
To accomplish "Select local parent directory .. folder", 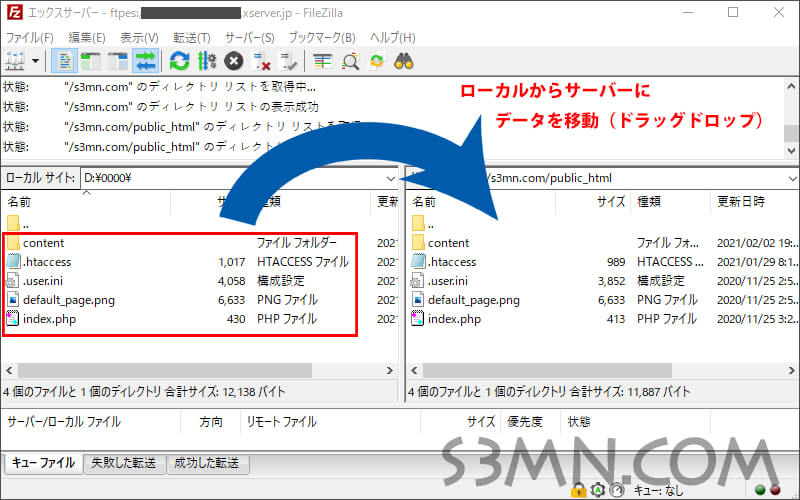I will [18, 223].
